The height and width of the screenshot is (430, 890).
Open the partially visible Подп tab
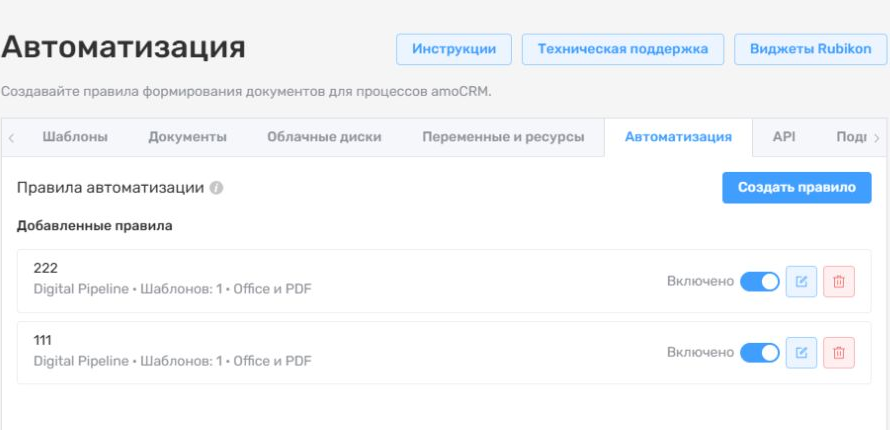(x=851, y=137)
